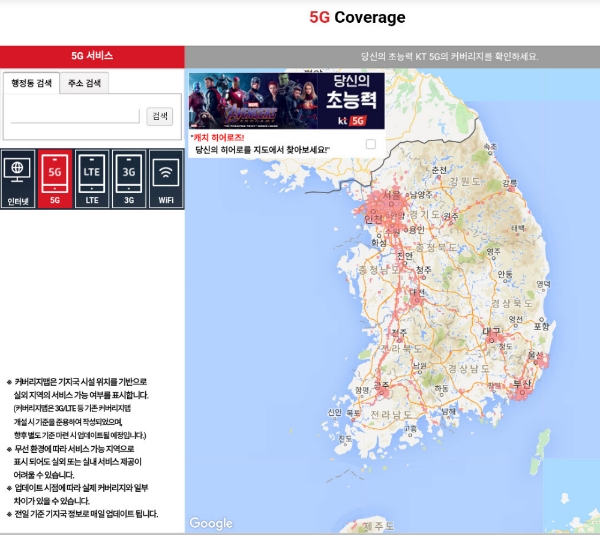Click 대구 on the coverage map
Screen dimensions: 600x535
(x=490, y=331)
